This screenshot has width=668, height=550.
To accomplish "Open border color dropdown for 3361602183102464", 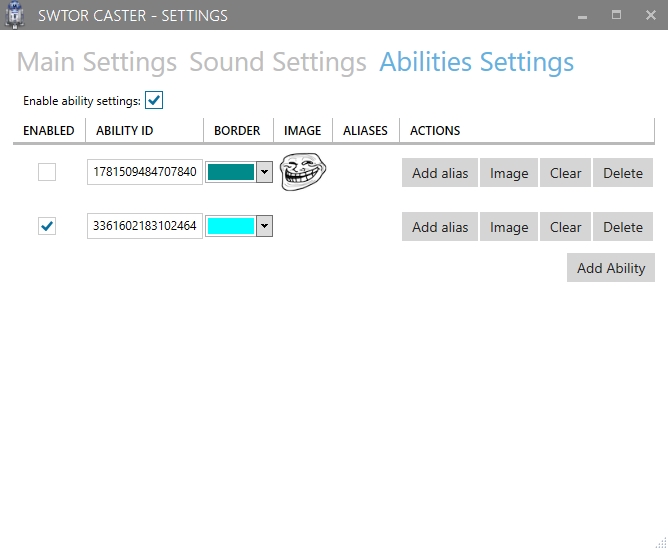I will [x=264, y=226].
